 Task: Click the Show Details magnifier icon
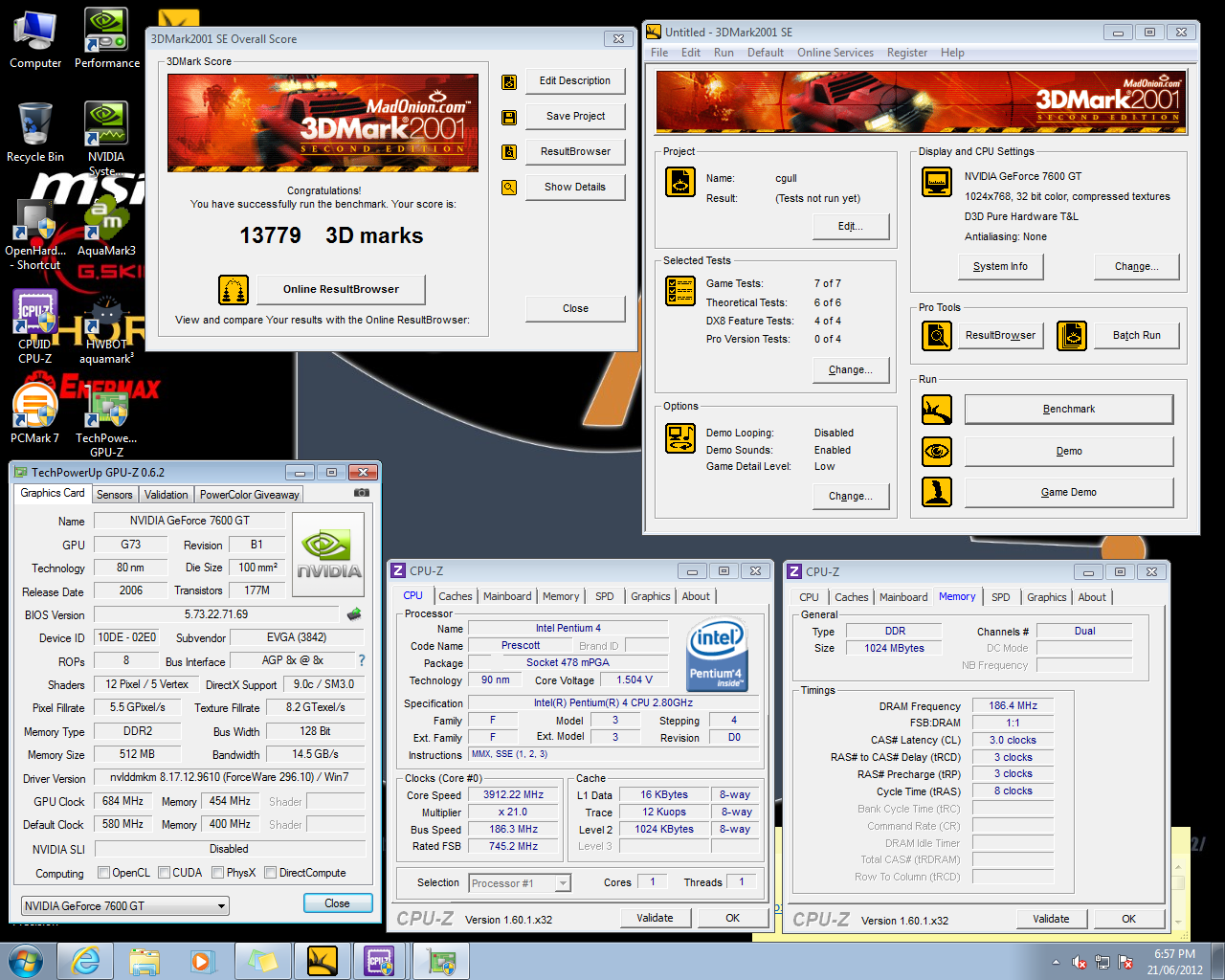(509, 188)
